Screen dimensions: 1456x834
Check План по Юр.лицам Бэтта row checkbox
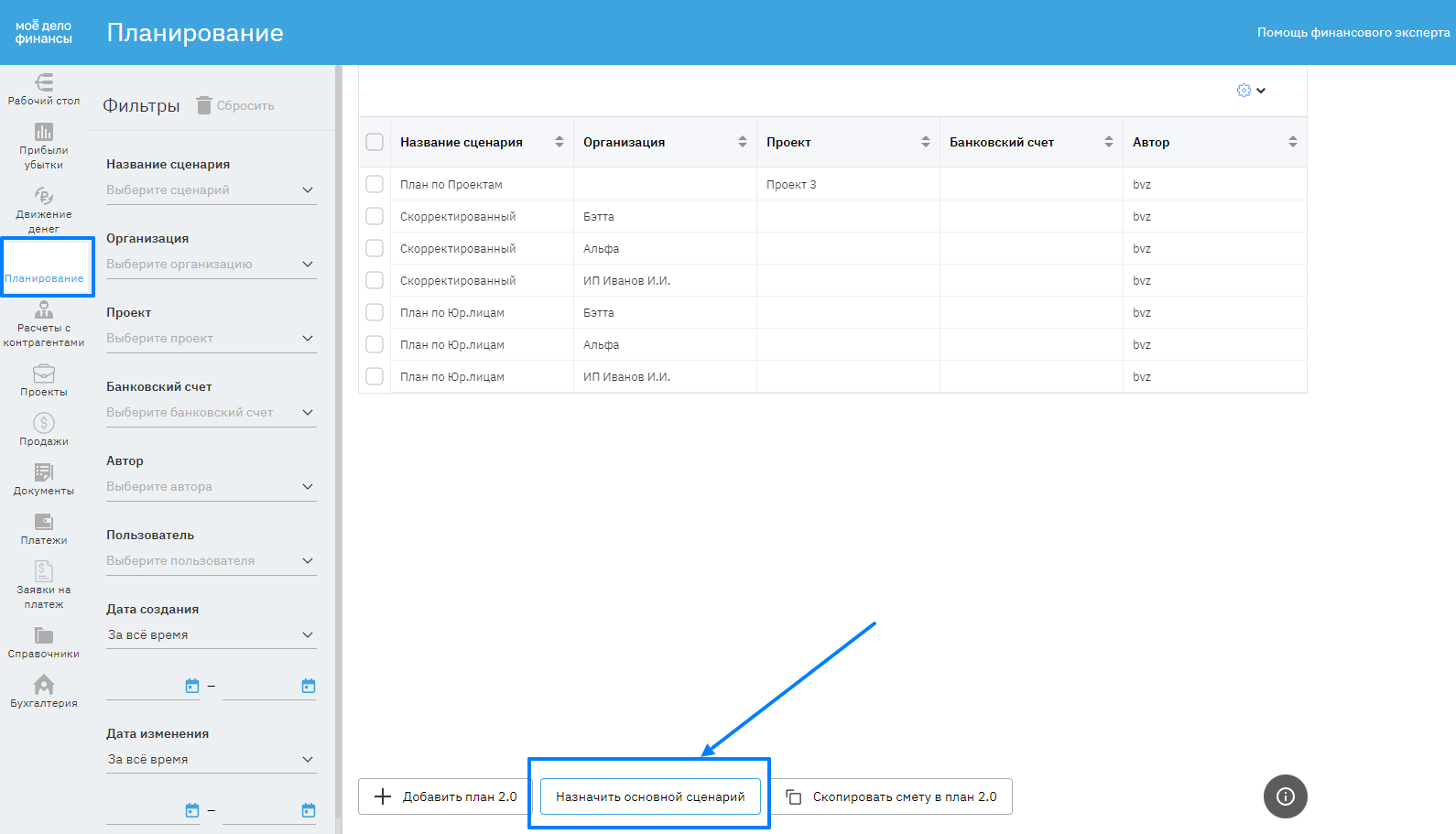coord(375,312)
